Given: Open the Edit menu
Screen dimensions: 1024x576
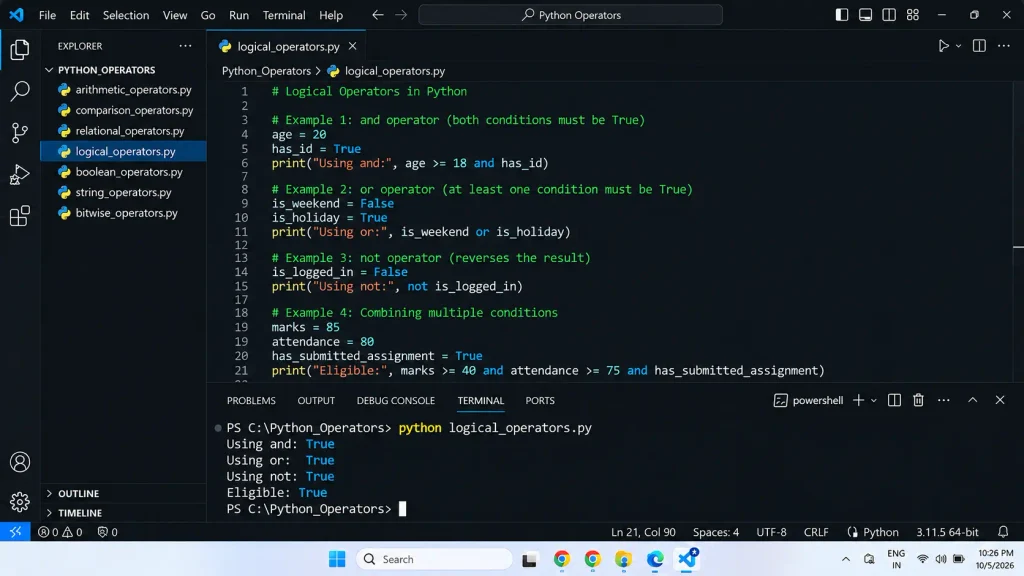Looking at the screenshot, I should pyautogui.click(x=79, y=15).
